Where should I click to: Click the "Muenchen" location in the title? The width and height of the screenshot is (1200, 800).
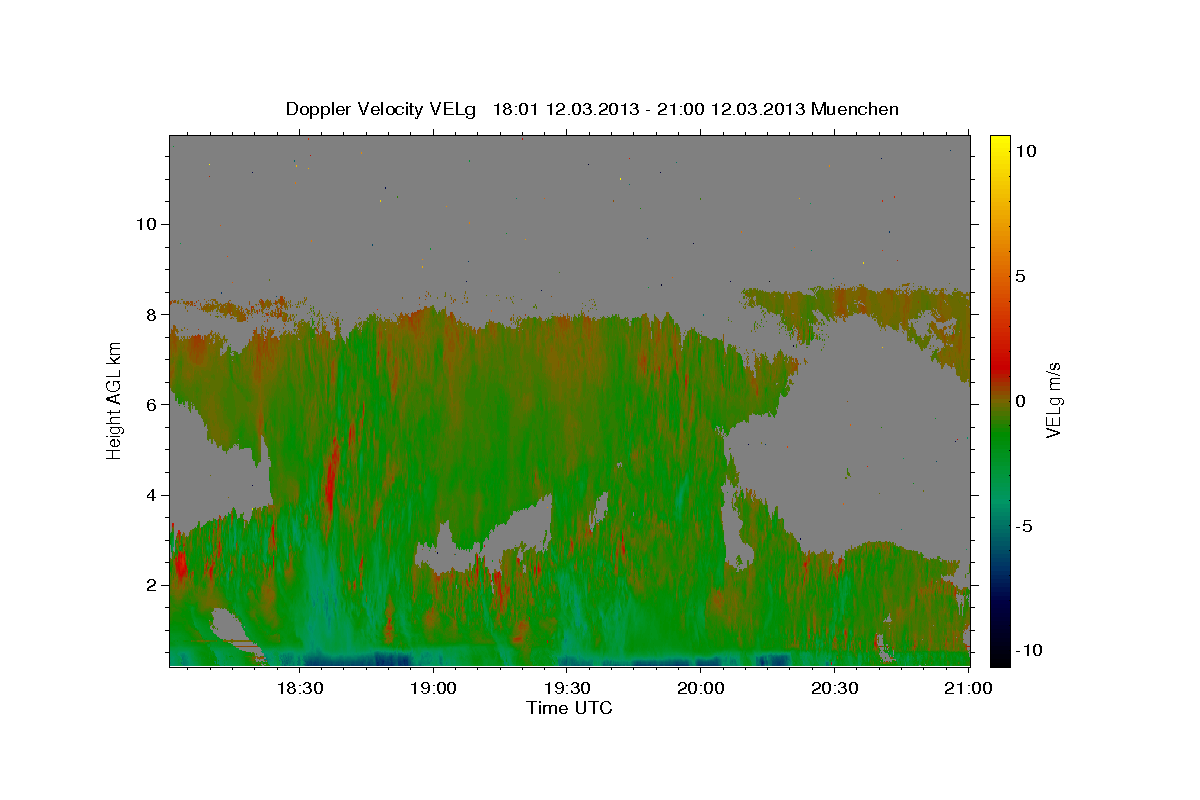pyautogui.click(x=856, y=109)
